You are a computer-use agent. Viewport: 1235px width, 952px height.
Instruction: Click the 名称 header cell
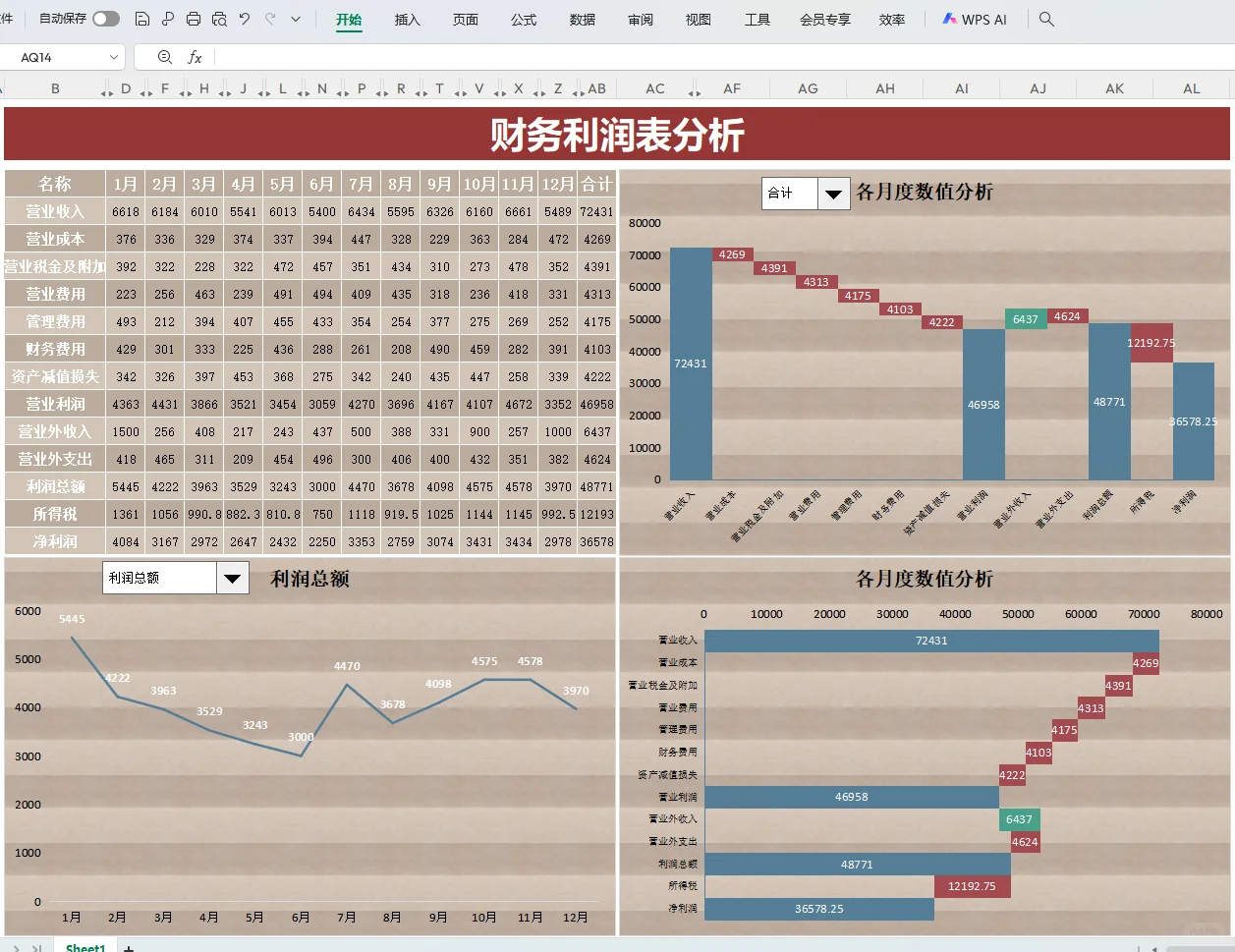point(55,184)
